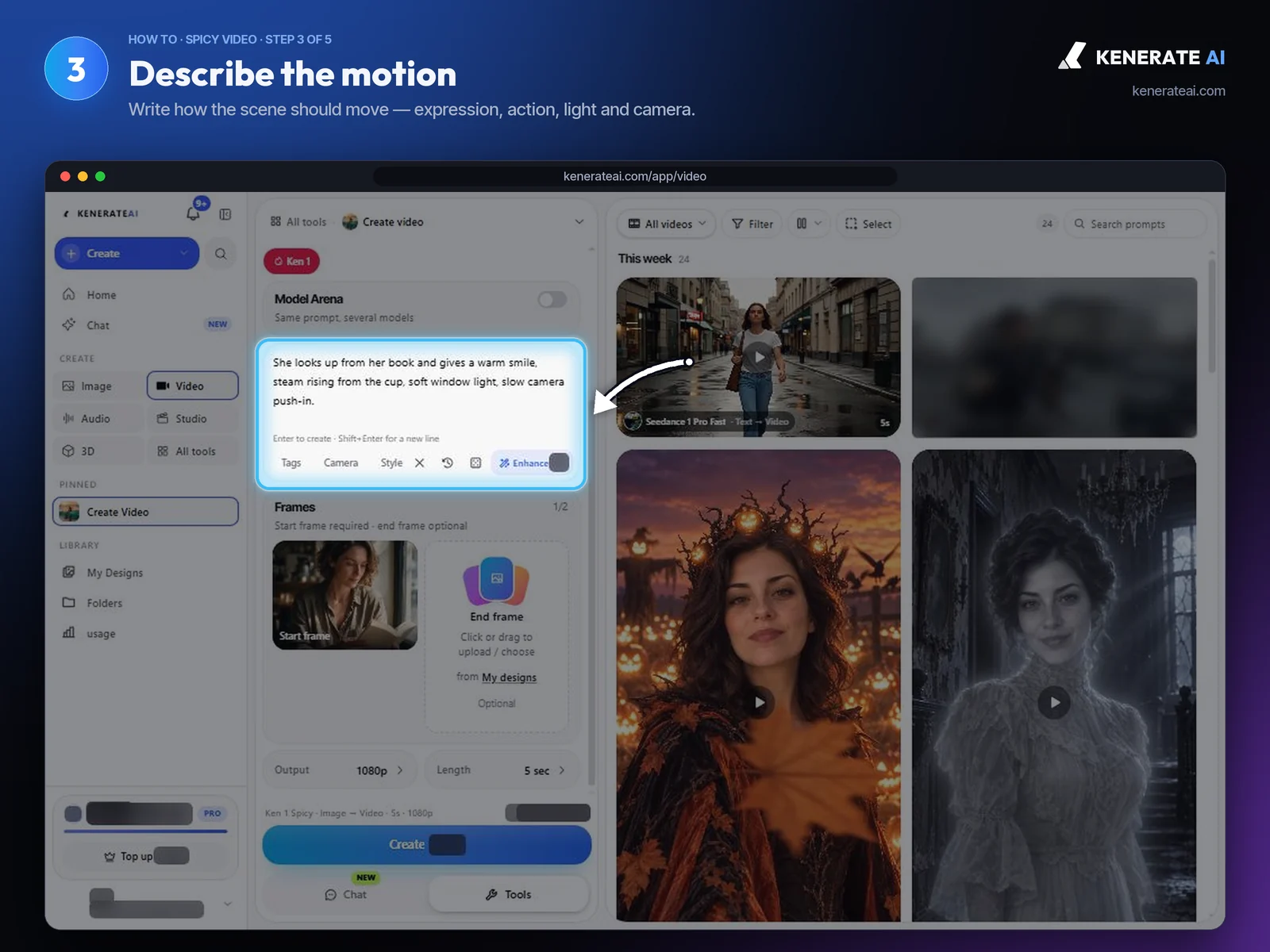Open the Style prompt option

pyautogui.click(x=391, y=463)
